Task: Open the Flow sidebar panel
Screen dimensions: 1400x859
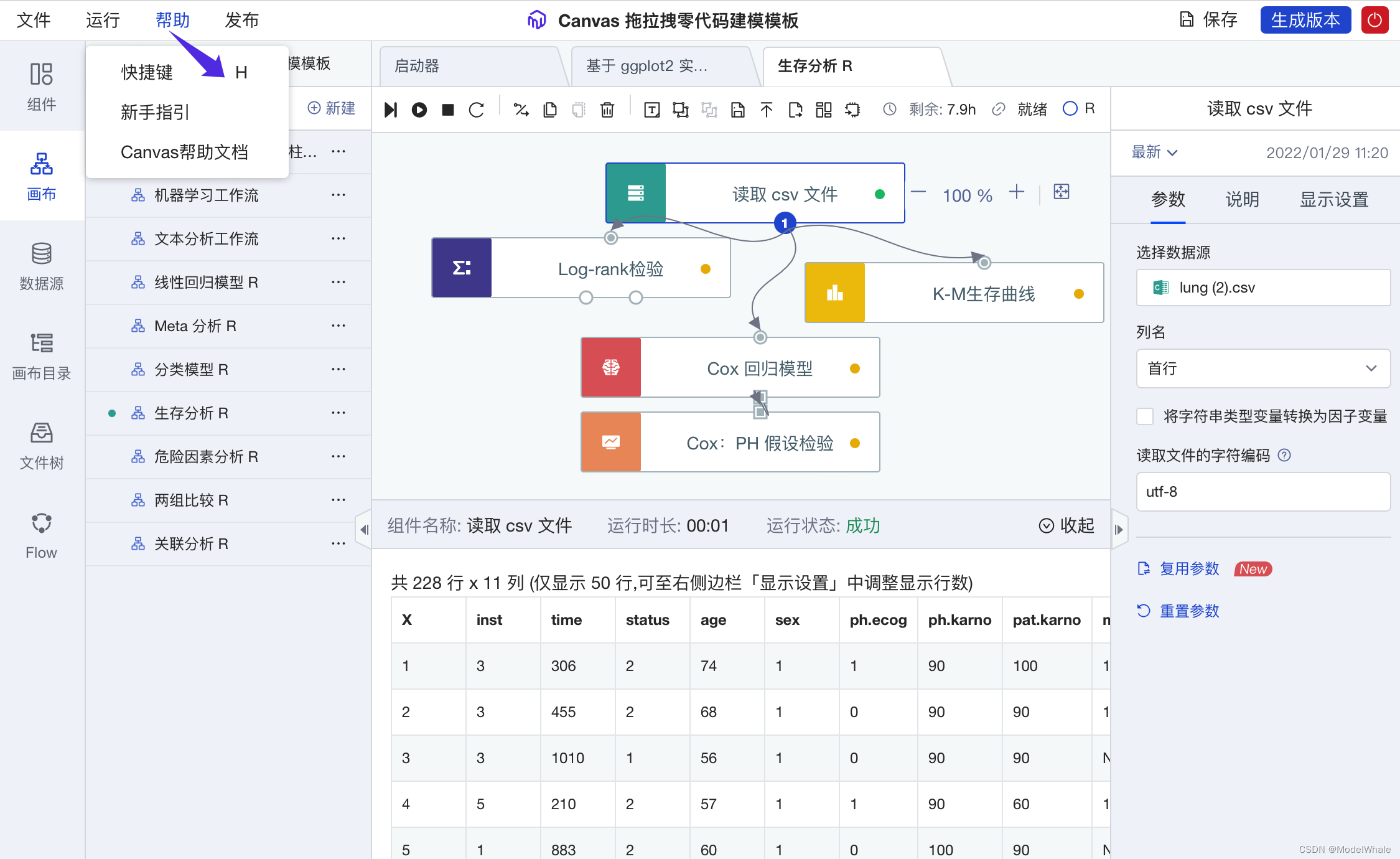Action: tap(42, 535)
